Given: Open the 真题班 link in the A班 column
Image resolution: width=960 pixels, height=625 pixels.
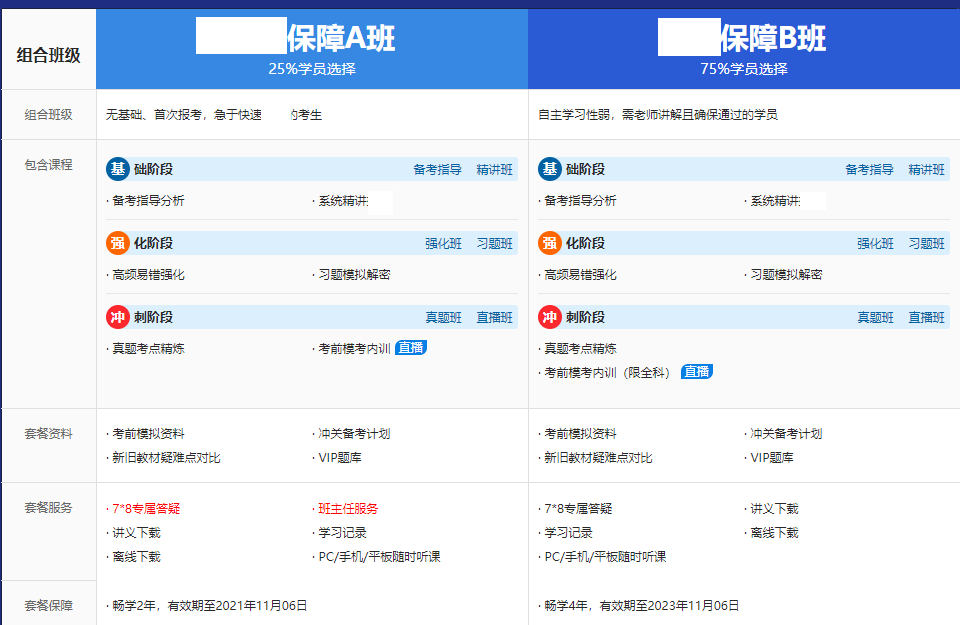Looking at the screenshot, I should (x=443, y=318).
